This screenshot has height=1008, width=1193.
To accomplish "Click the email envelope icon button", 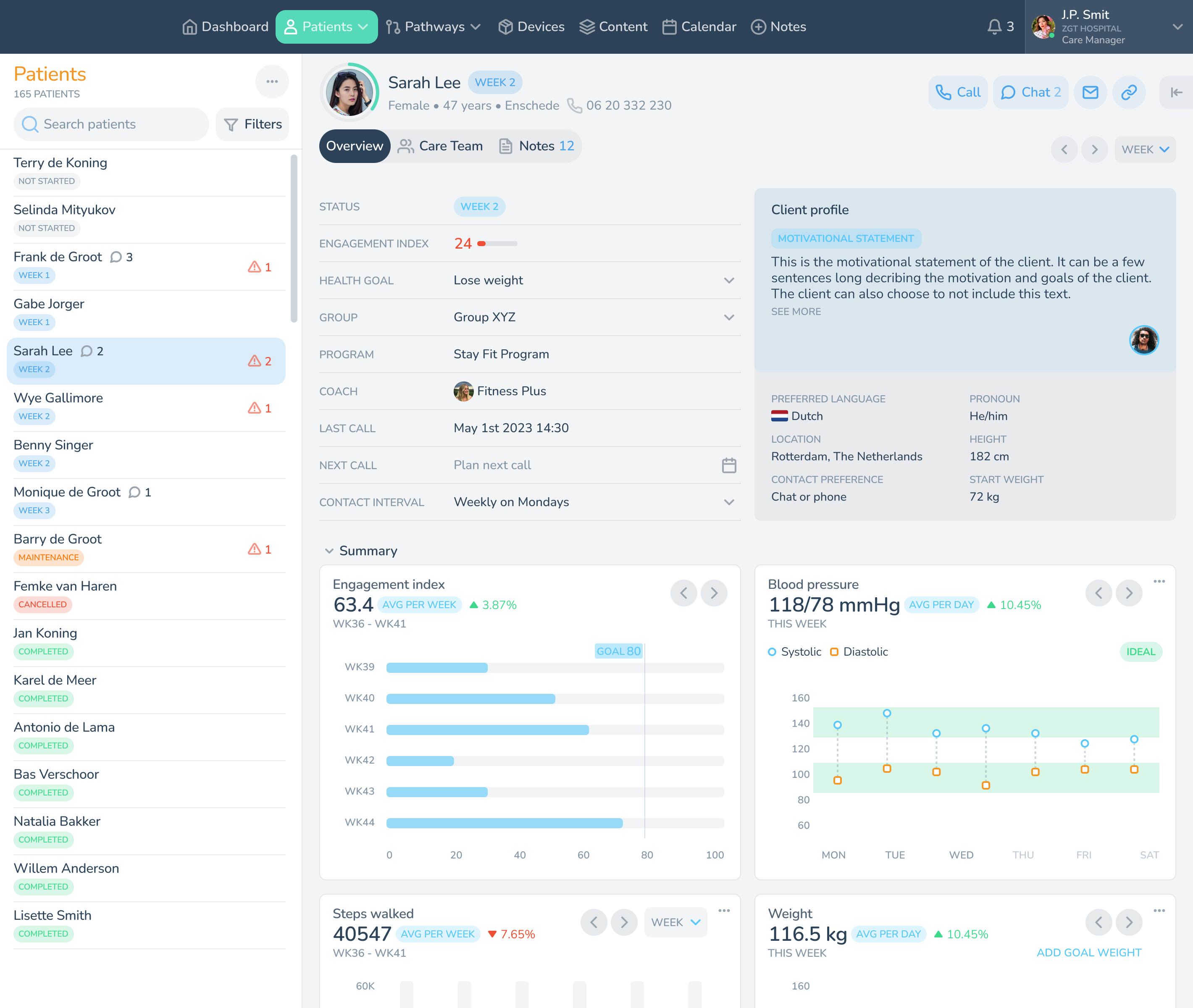I will coord(1090,92).
